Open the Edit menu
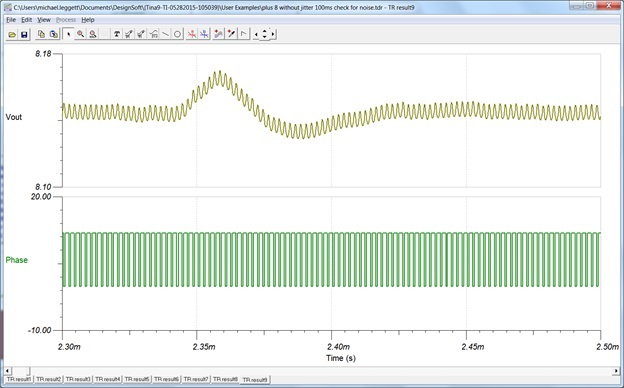 pos(26,19)
